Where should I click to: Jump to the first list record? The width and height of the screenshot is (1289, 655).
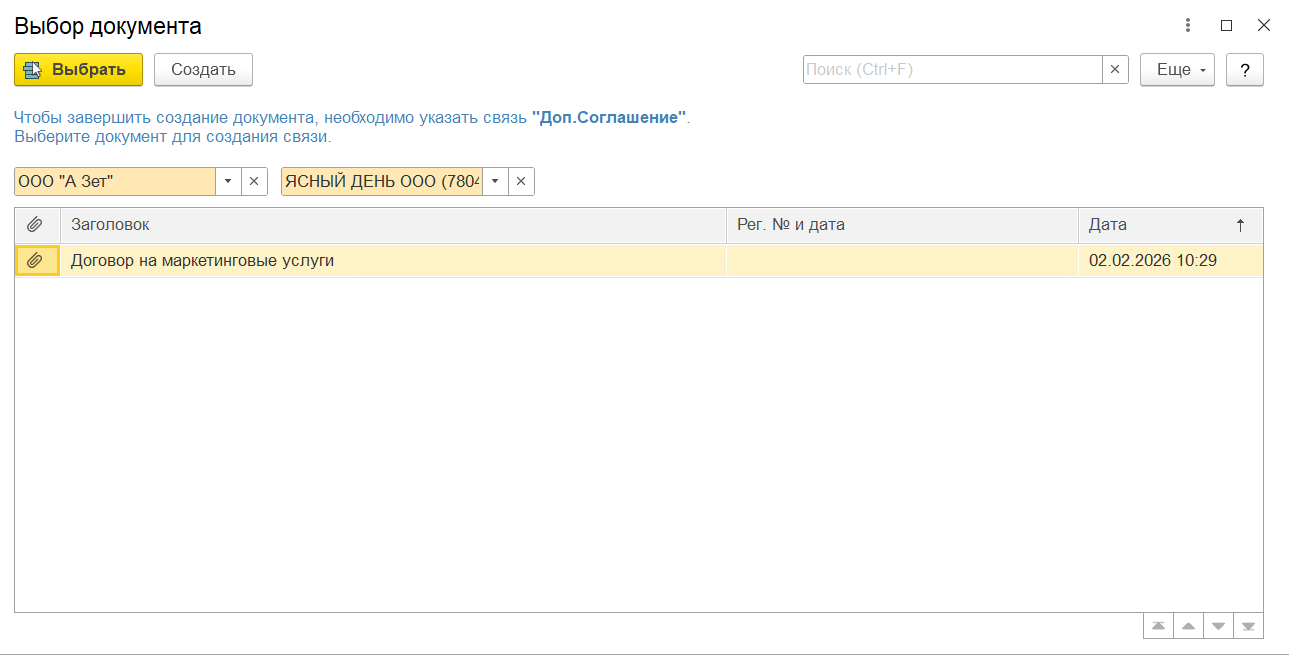[x=1158, y=626]
